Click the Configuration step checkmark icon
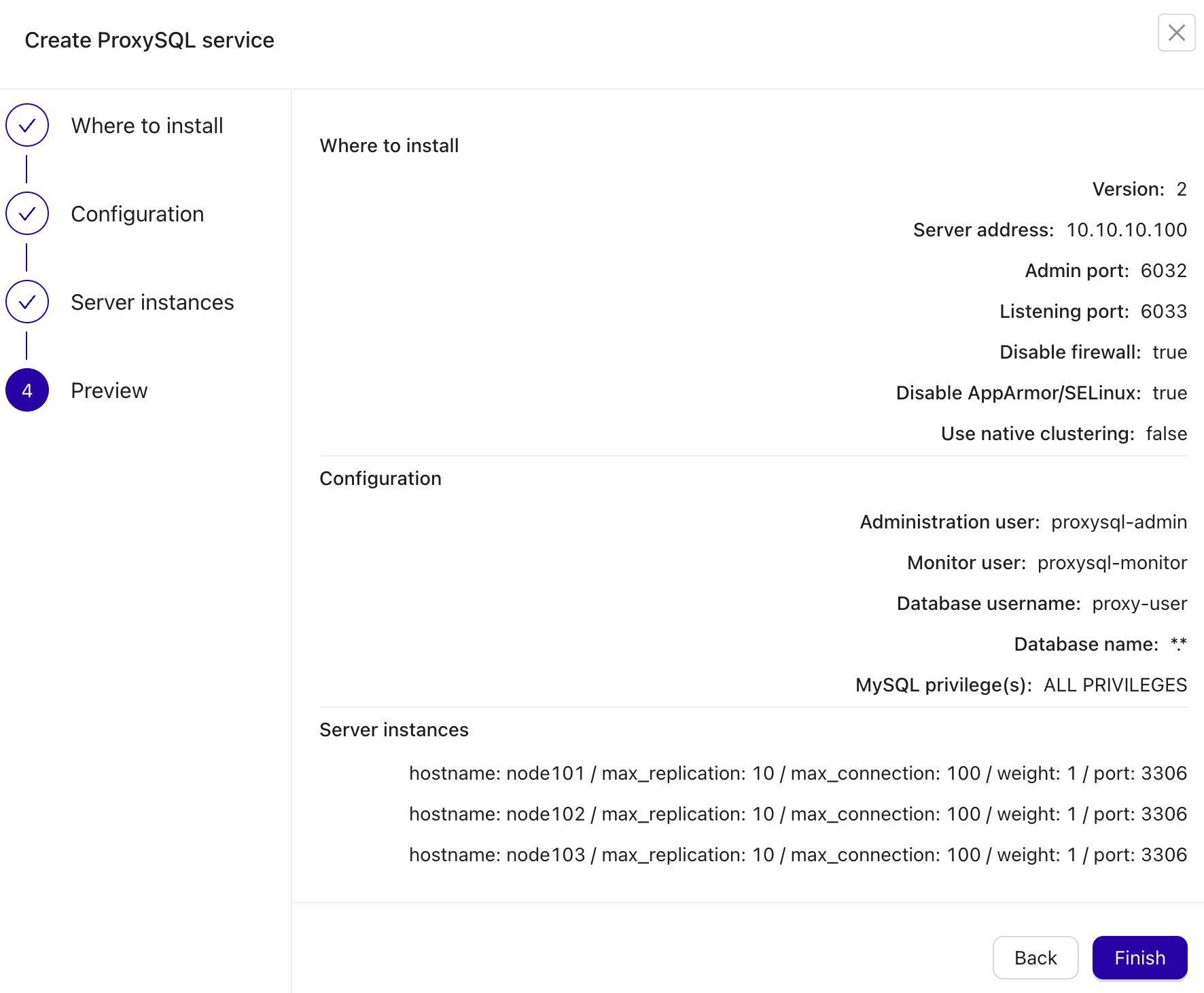Viewport: 1204px width, 993px height. (26, 213)
